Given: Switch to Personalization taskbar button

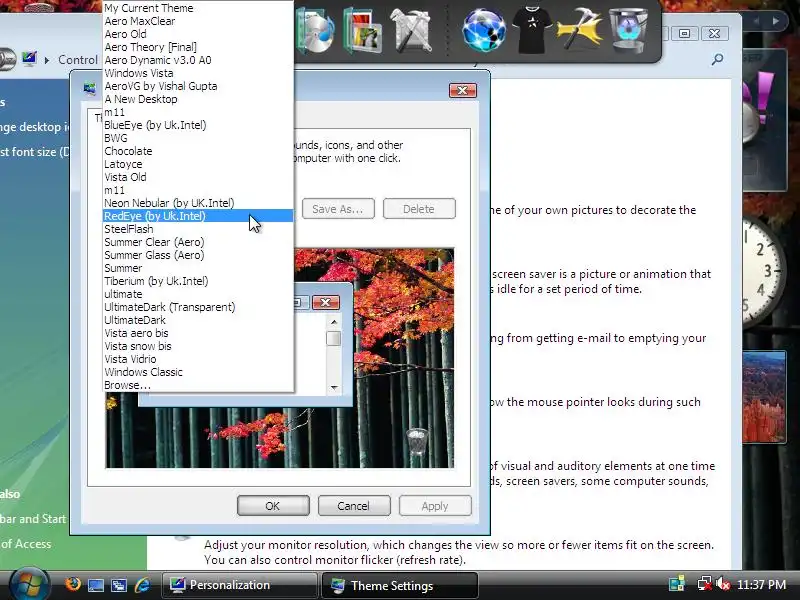Looking at the screenshot, I should pos(240,585).
